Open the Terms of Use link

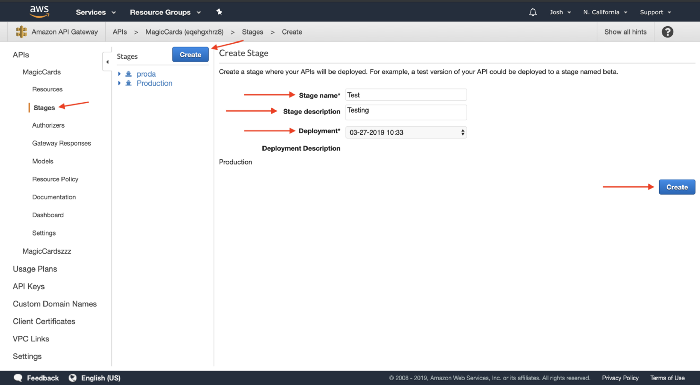pyautogui.click(x=667, y=378)
